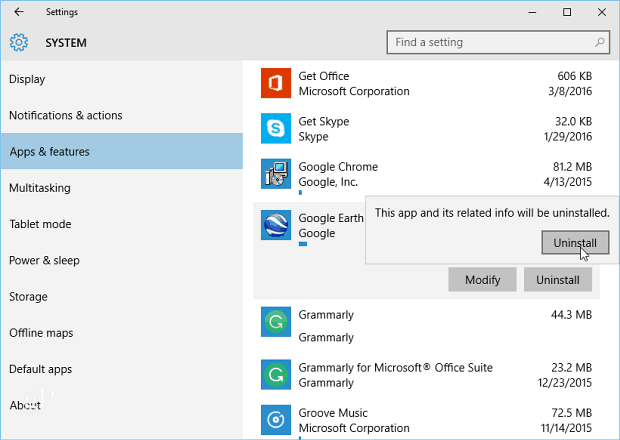Click the search magnifier icon

tap(599, 42)
